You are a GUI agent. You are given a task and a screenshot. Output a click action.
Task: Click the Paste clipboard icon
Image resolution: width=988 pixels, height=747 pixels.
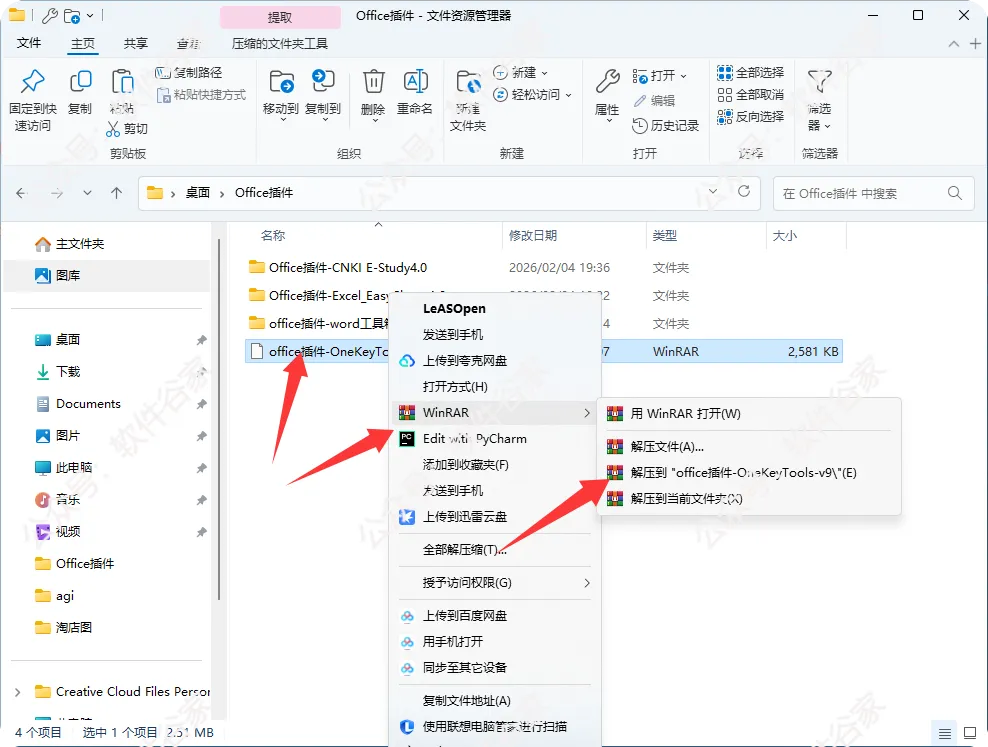(x=122, y=83)
